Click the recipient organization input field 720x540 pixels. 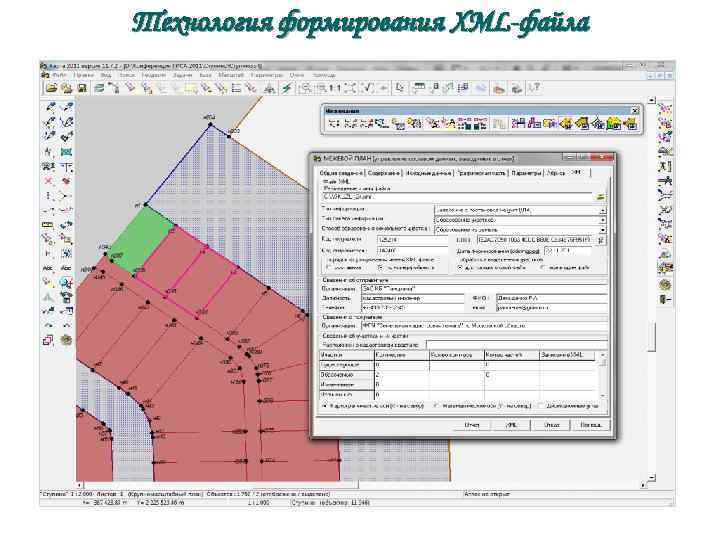coord(484,326)
